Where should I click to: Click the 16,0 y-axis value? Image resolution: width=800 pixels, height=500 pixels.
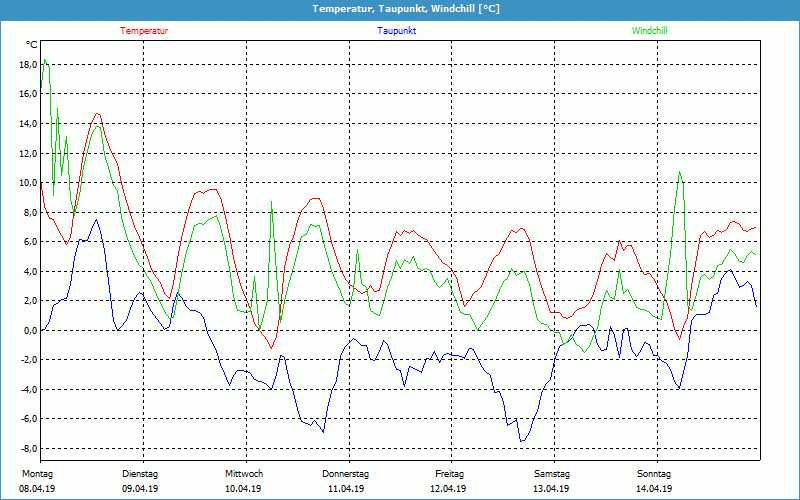28,94
